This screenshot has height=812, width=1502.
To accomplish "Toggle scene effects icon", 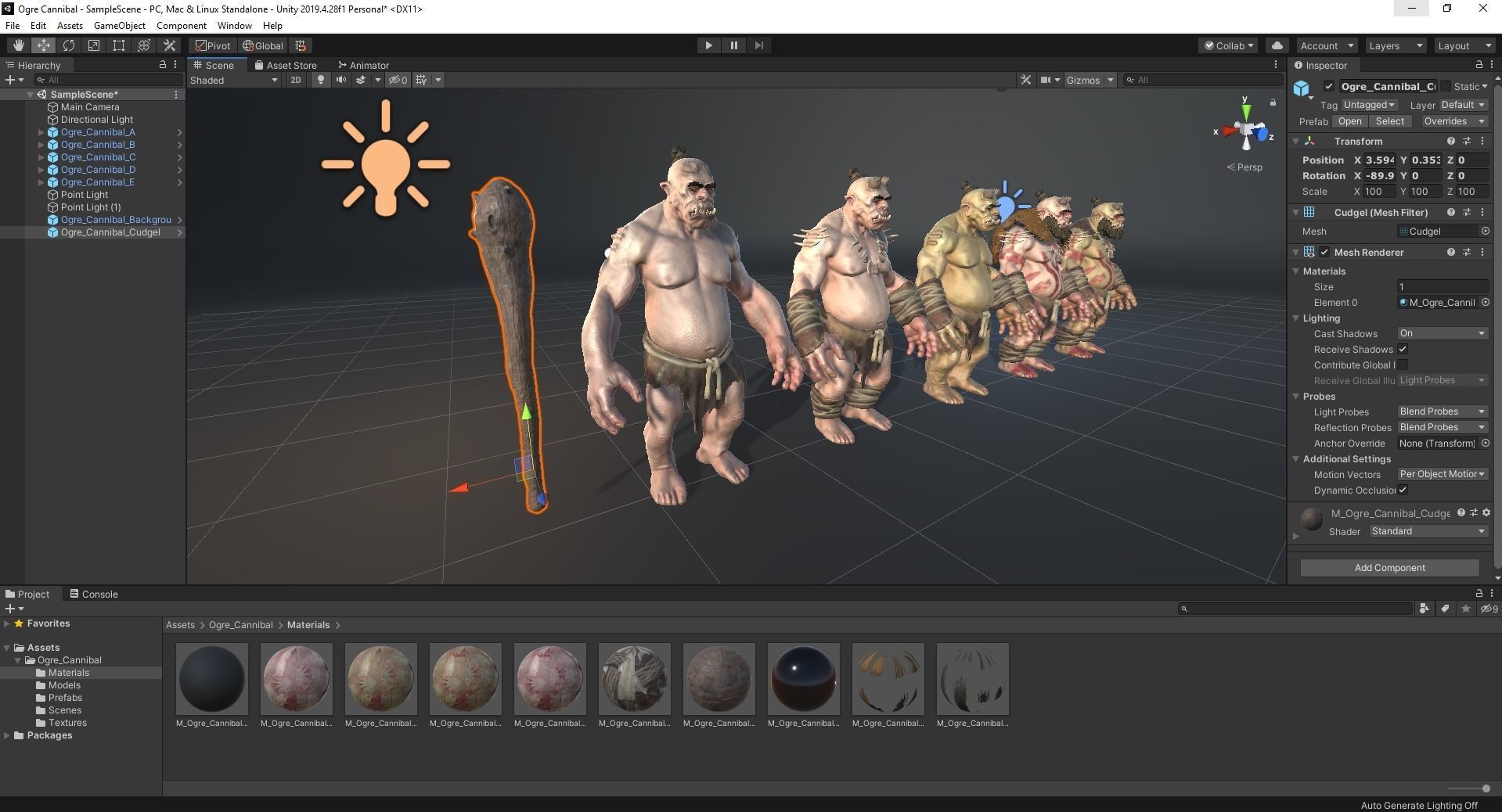I will pyautogui.click(x=361, y=80).
